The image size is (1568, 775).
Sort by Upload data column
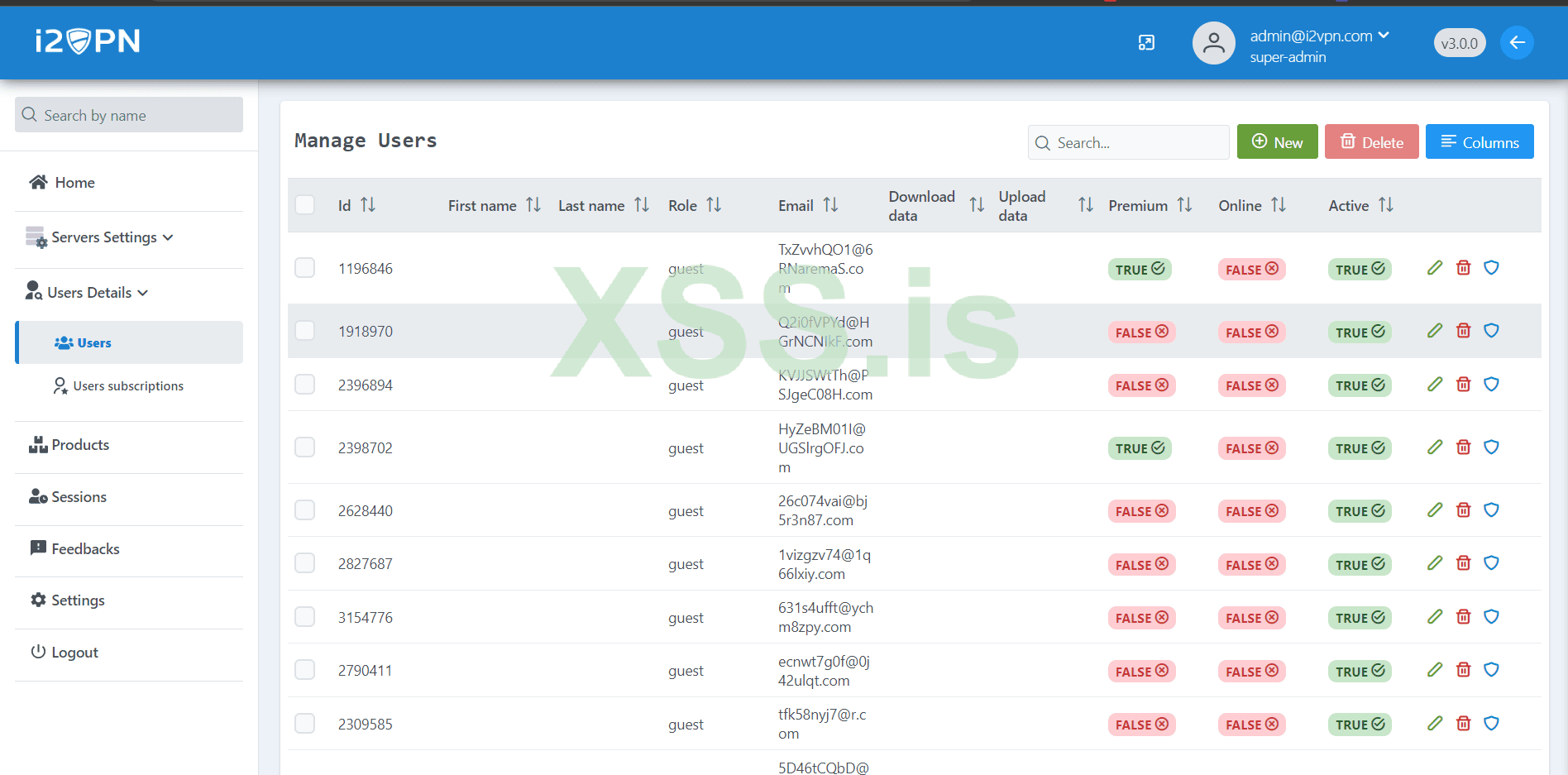point(1086,205)
